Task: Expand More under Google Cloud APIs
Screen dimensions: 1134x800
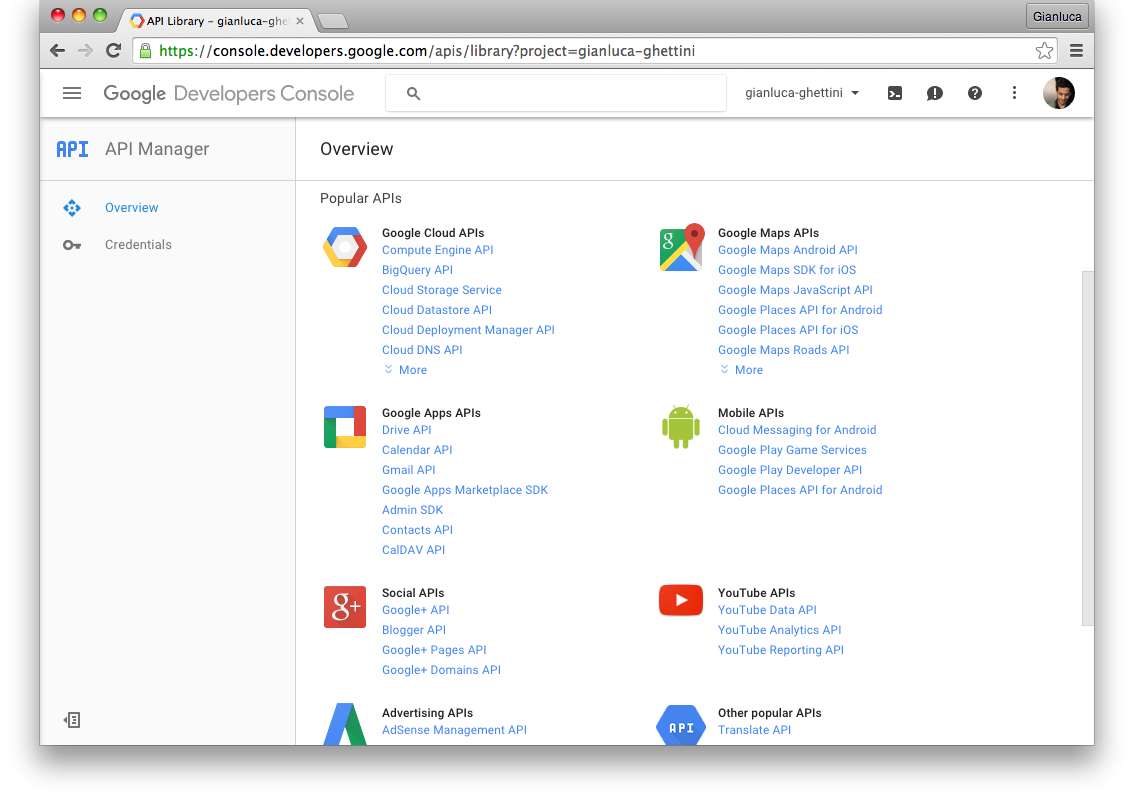Action: [406, 370]
